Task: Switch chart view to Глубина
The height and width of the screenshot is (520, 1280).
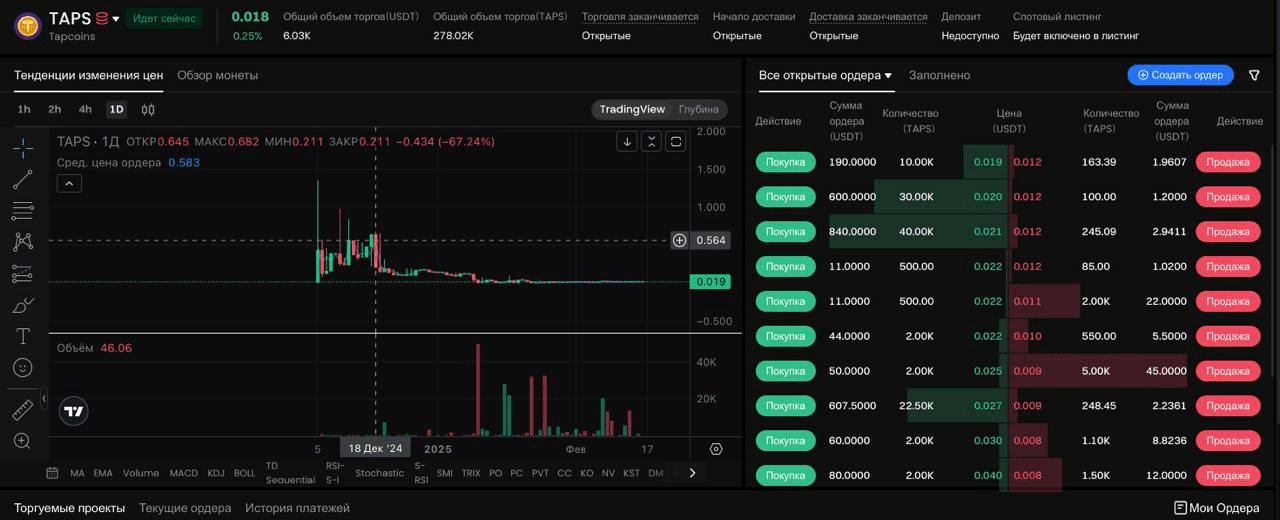Action: [698, 109]
